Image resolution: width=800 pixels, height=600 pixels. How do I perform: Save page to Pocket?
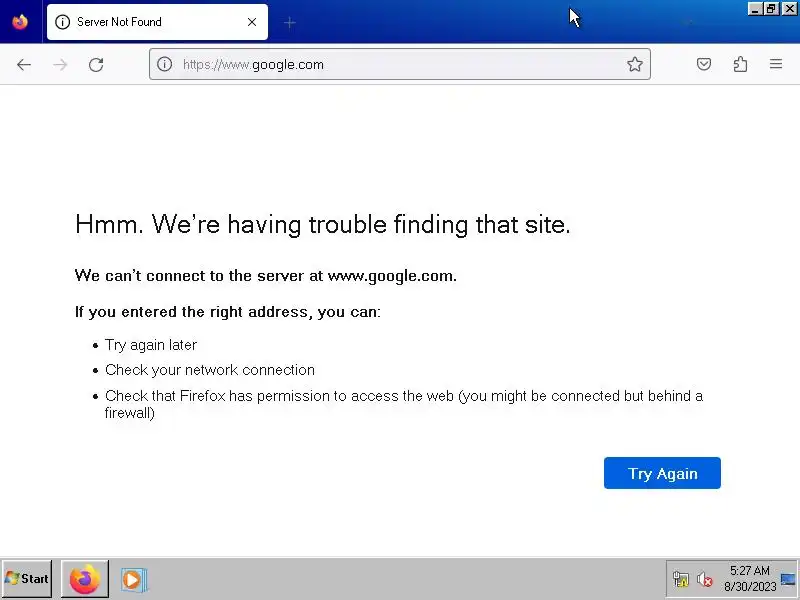point(704,65)
